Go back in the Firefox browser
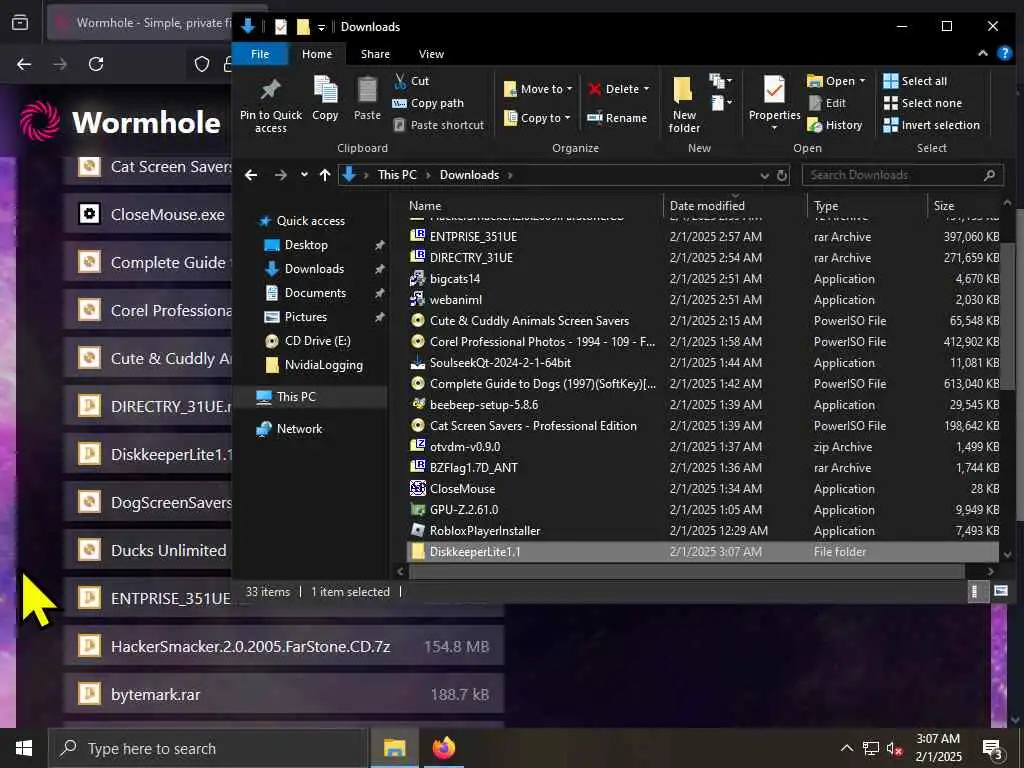1024x768 pixels. [x=24, y=64]
